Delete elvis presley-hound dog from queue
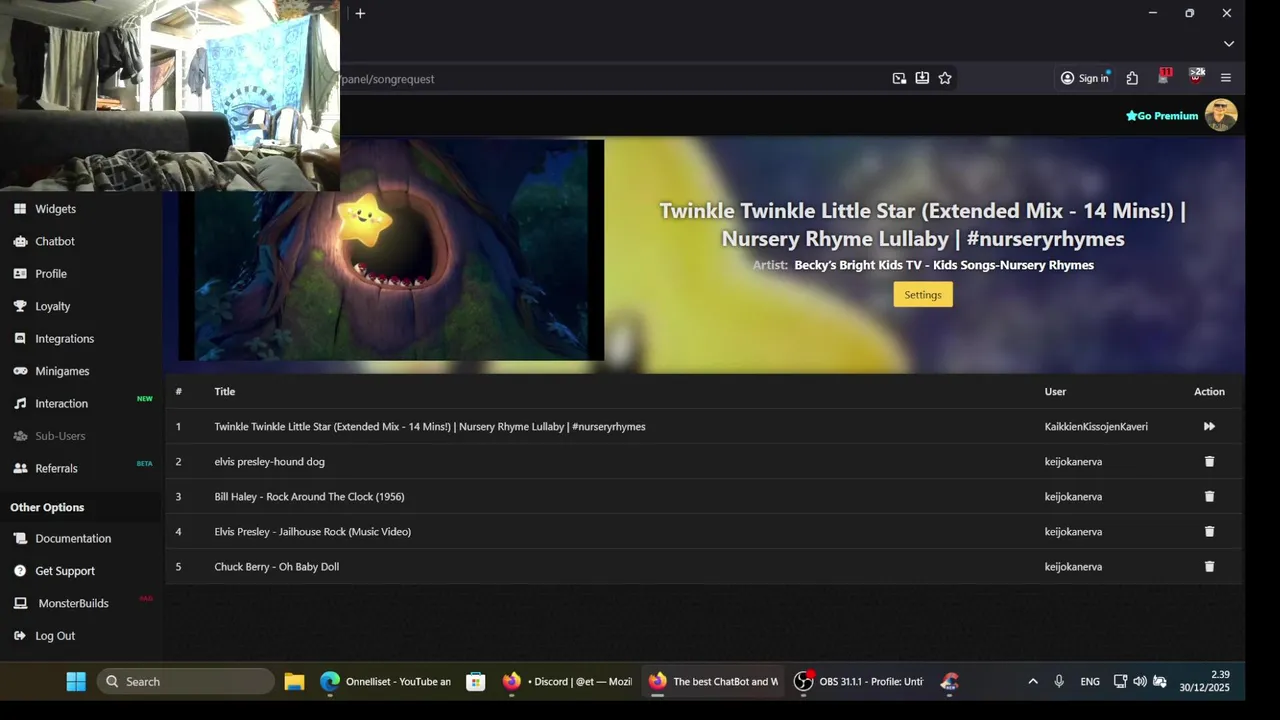The height and width of the screenshot is (720, 1280). [x=1209, y=461]
